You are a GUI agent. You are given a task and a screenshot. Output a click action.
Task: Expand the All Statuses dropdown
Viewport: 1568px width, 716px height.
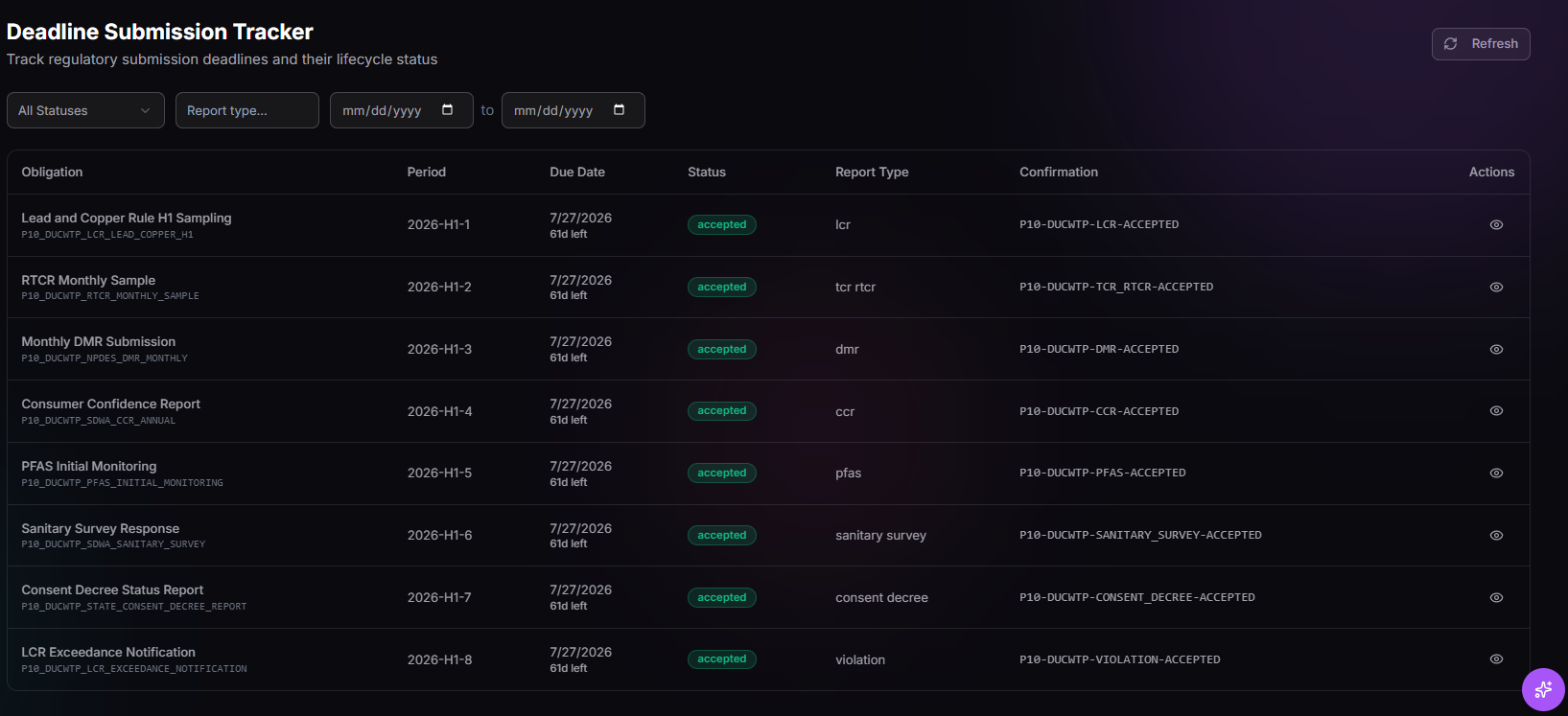(85, 110)
